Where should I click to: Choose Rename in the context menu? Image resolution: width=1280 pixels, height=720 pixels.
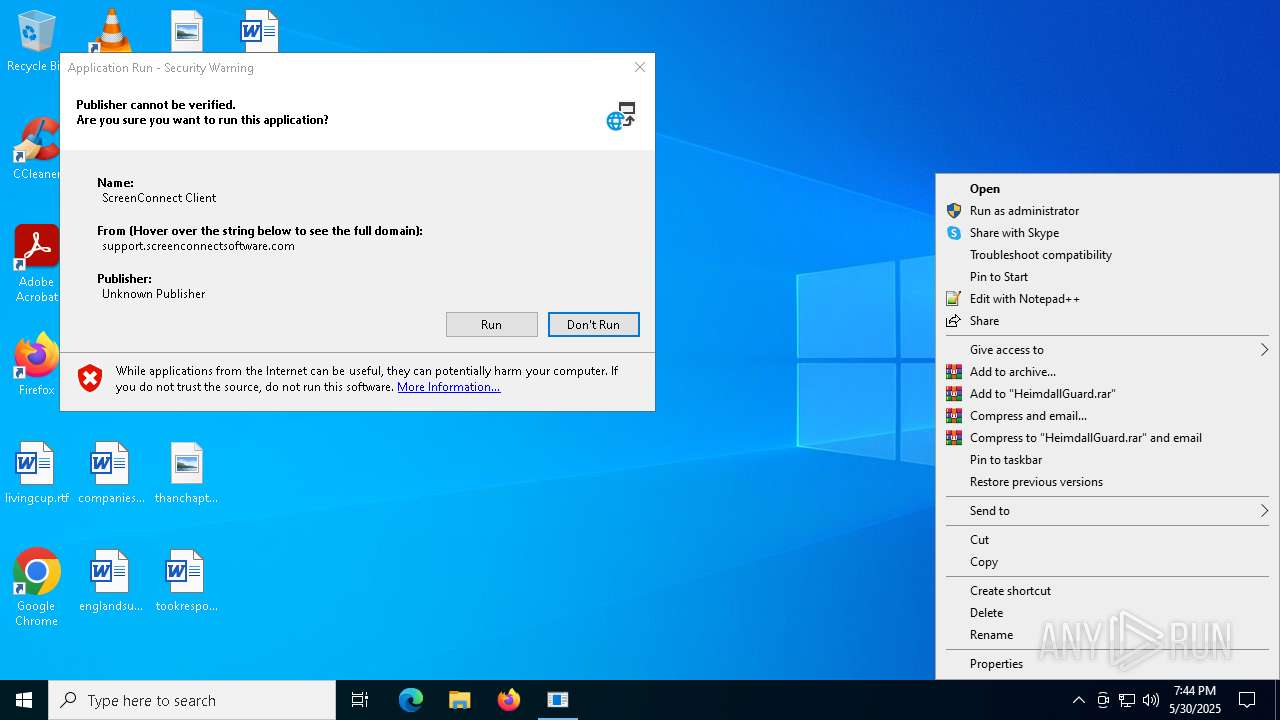(x=1107, y=635)
